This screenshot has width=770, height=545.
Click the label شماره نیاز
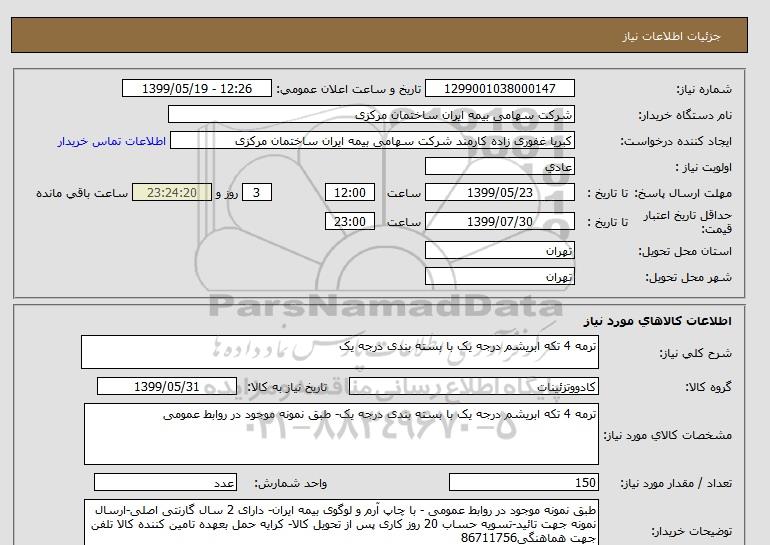704,89
